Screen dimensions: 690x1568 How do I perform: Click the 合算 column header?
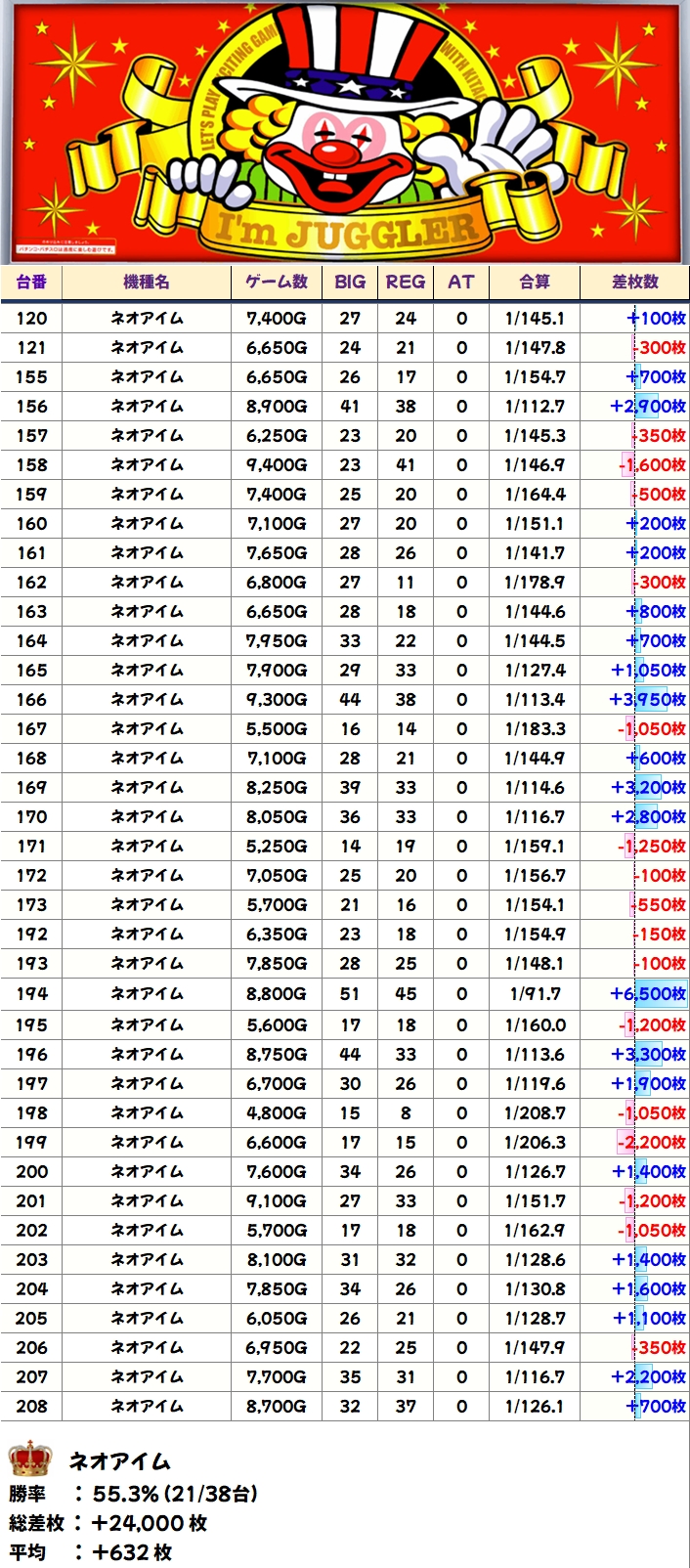coord(535,283)
